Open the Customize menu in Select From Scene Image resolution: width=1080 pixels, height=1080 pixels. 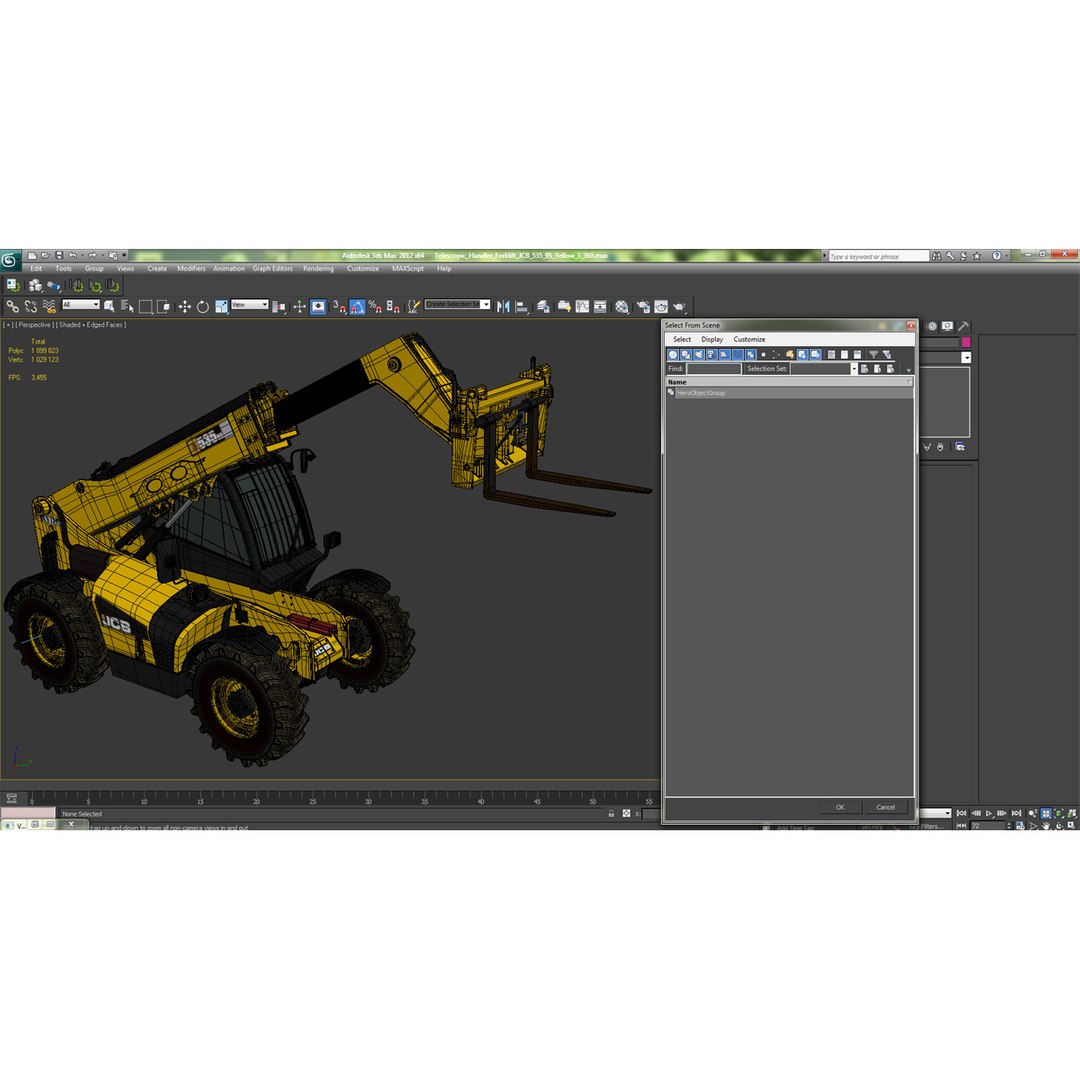[x=749, y=340]
